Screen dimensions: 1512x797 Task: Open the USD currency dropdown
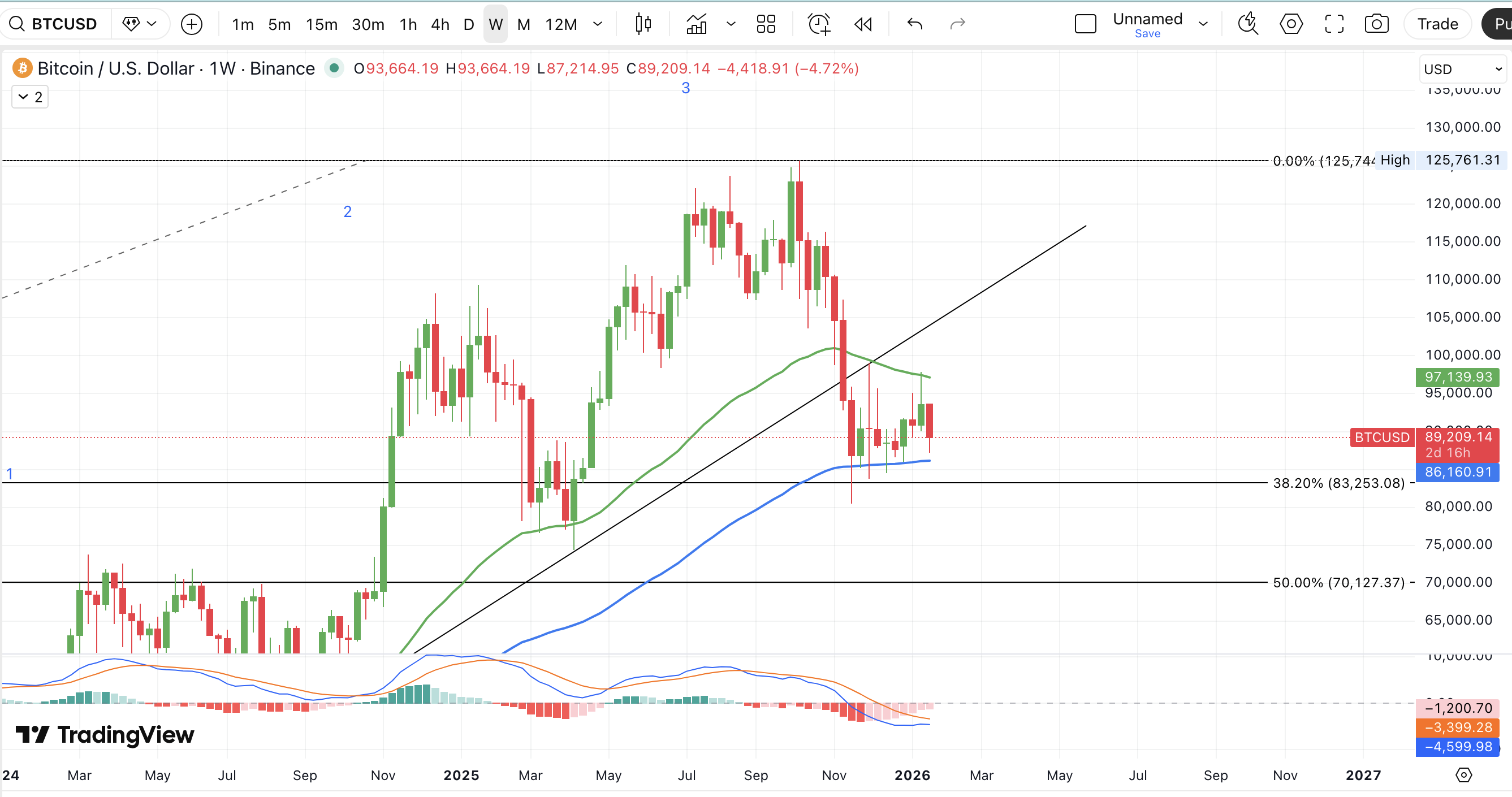tap(1462, 70)
